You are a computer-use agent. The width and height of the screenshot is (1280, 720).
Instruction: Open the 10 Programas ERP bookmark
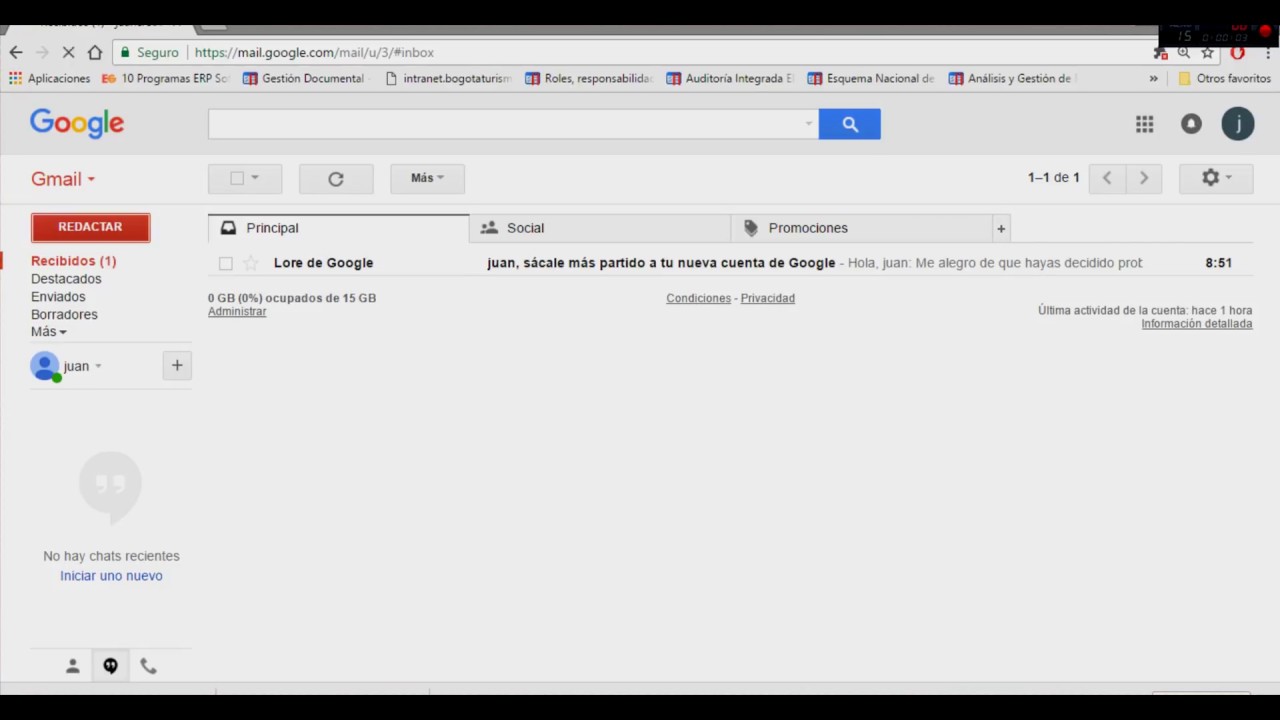pyautogui.click(x=165, y=78)
